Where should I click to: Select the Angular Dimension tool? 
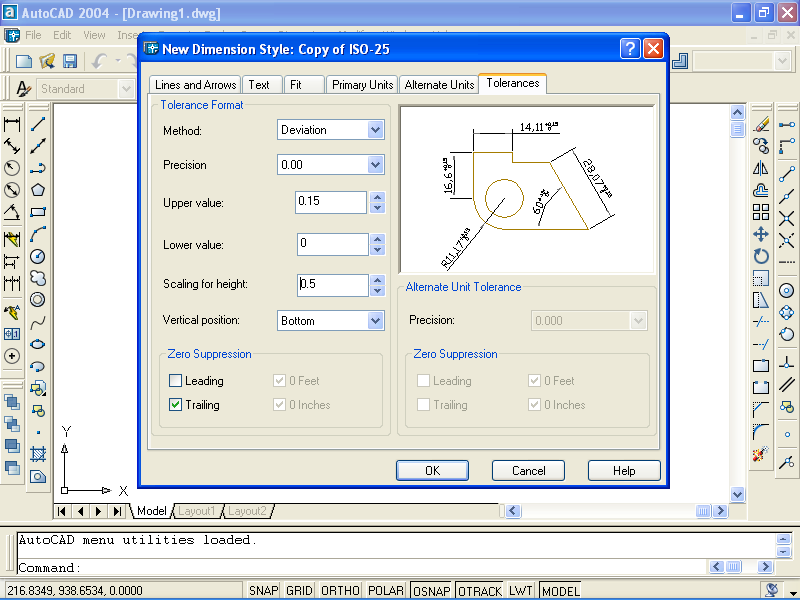[12, 212]
